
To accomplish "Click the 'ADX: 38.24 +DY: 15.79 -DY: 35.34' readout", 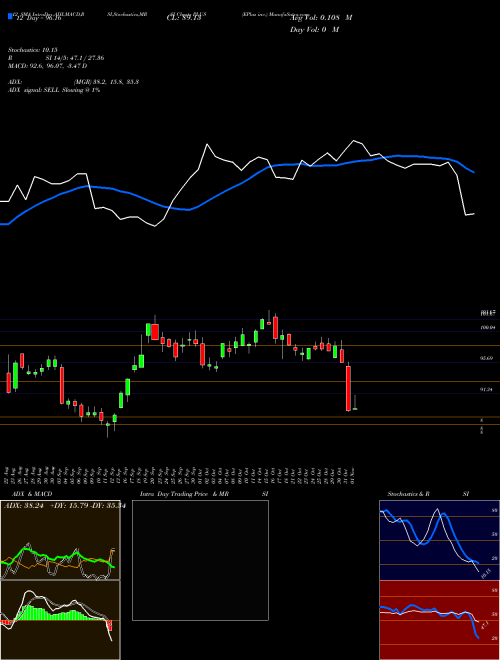I will 64,506.
